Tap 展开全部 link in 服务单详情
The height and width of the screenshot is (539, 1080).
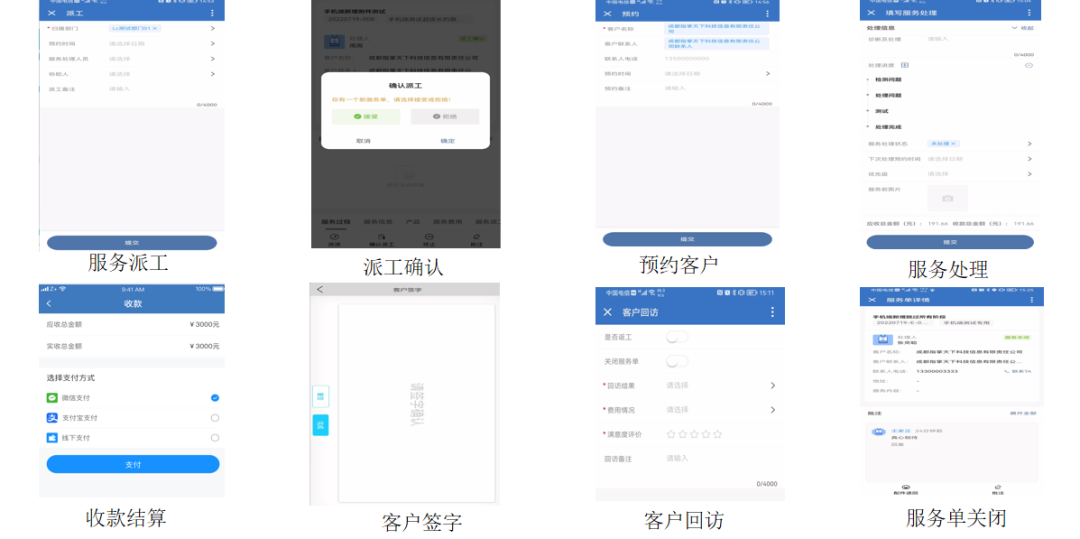pyautogui.click(x=1023, y=414)
